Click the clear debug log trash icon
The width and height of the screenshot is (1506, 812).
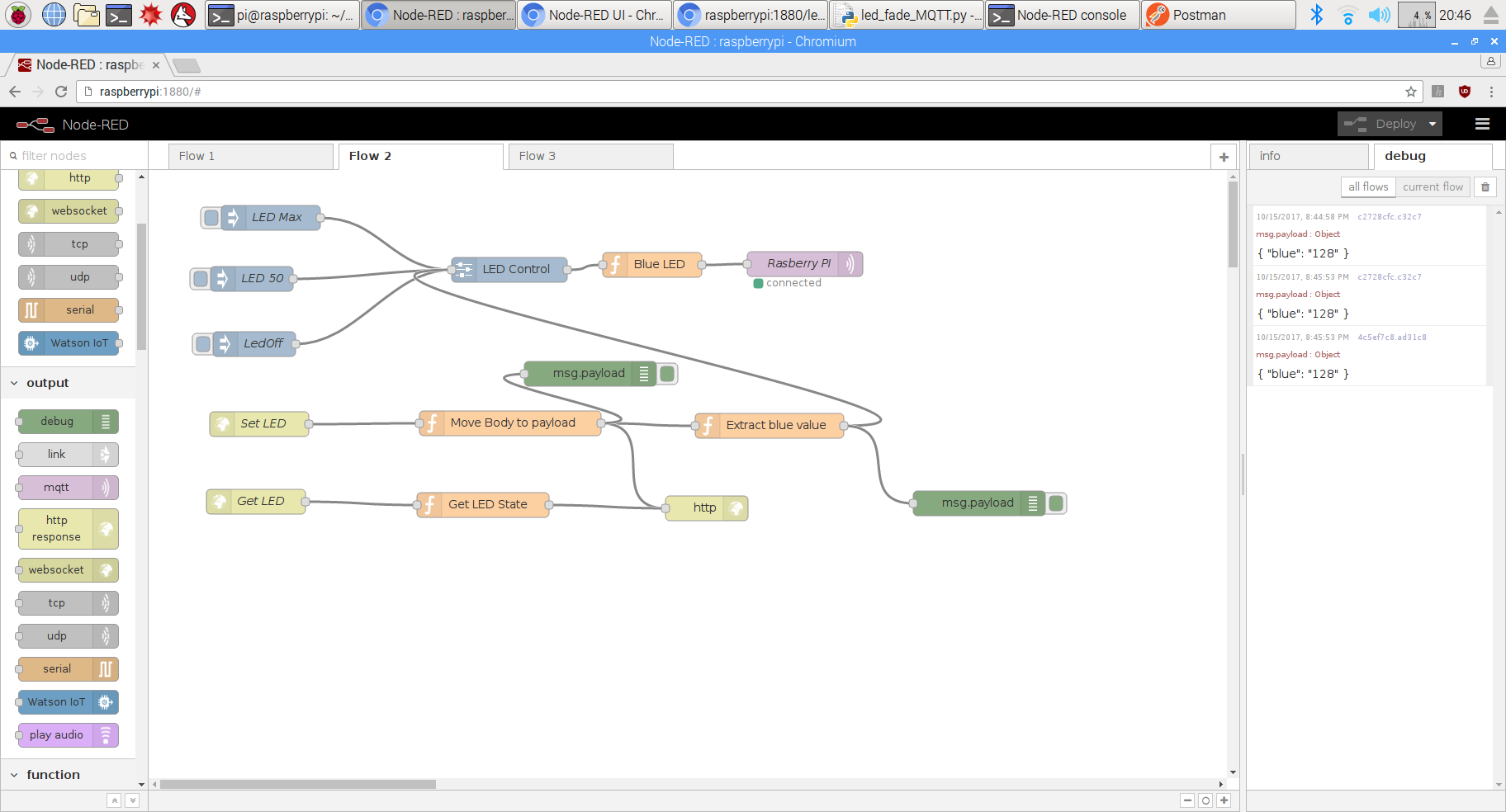1485,187
